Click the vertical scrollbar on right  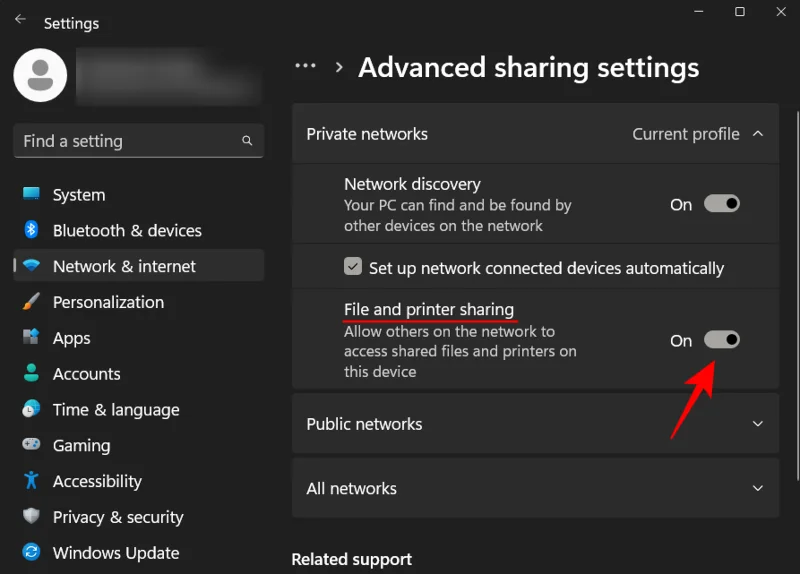pyautogui.click(x=797, y=296)
